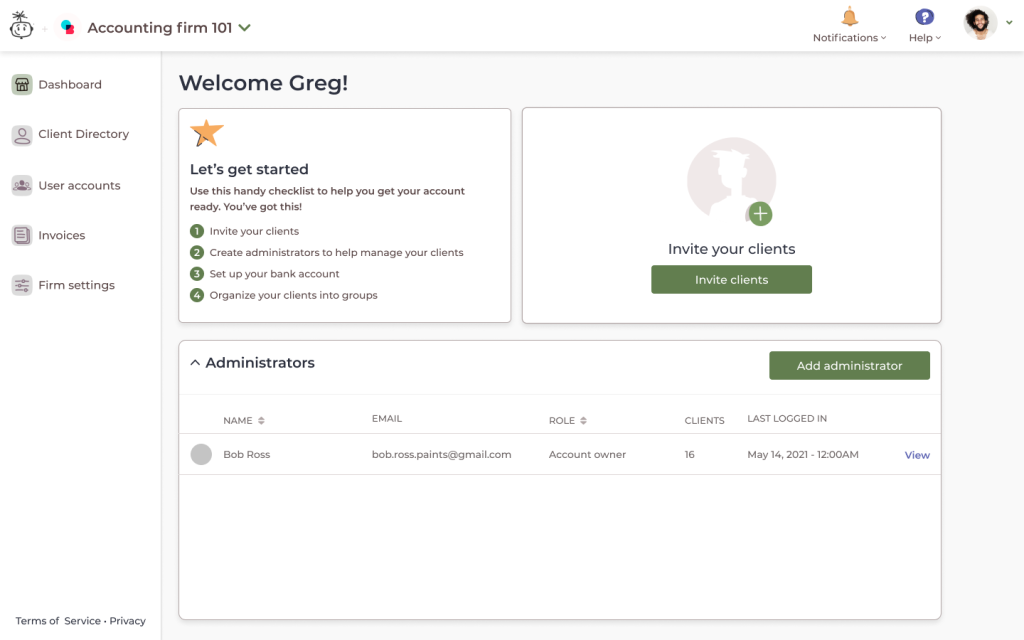The image size is (1024, 640).
Task: Collapse the Administrators section
Action: pos(195,364)
